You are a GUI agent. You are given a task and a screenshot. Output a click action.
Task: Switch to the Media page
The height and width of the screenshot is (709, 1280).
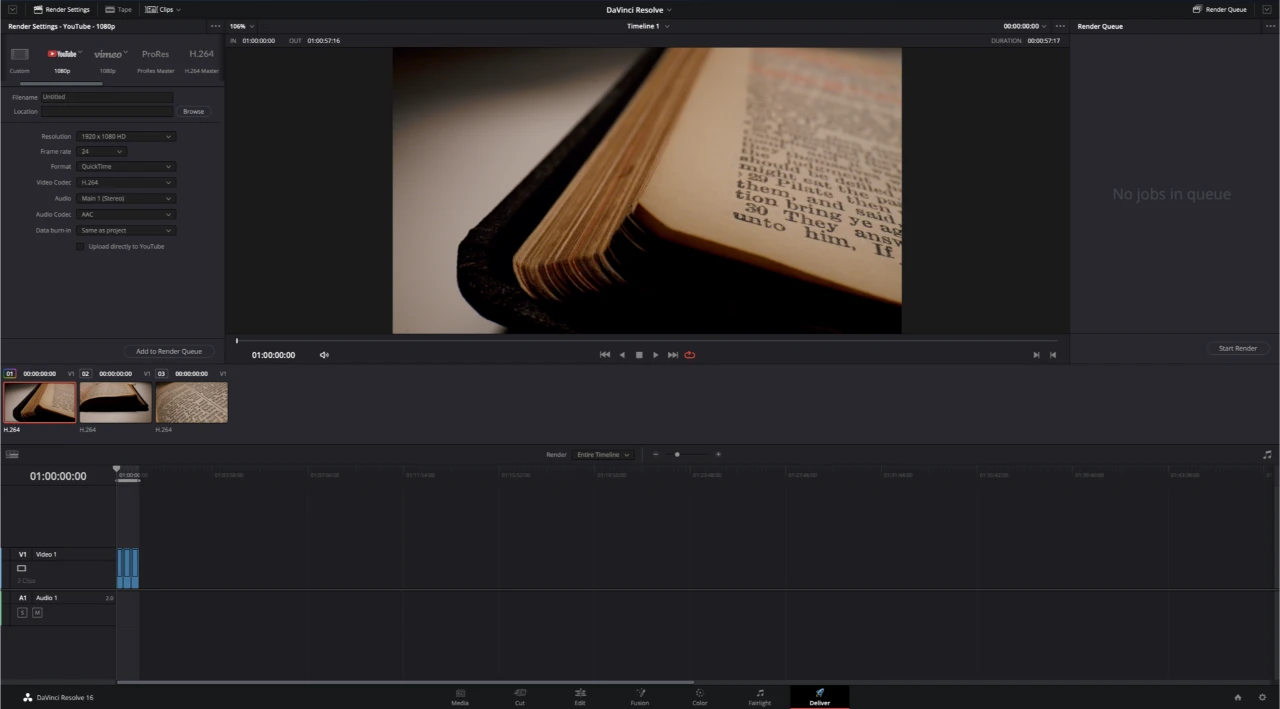(x=460, y=697)
